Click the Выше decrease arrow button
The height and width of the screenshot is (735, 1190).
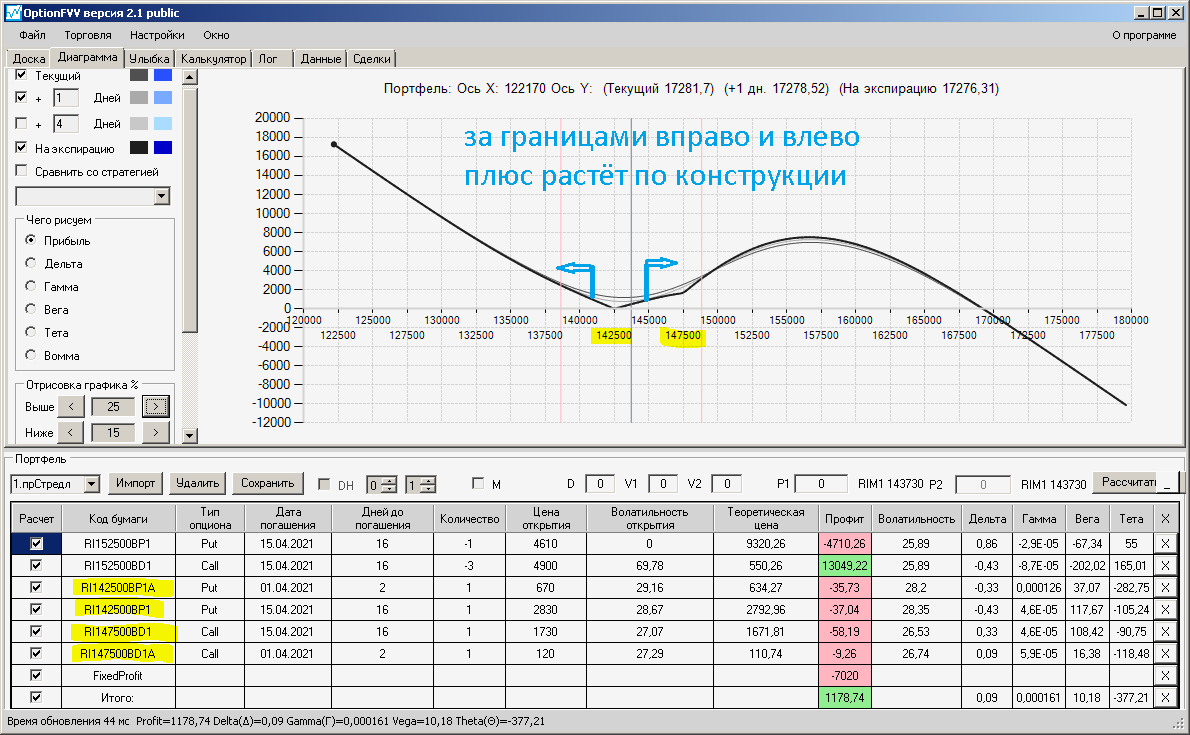coord(71,406)
